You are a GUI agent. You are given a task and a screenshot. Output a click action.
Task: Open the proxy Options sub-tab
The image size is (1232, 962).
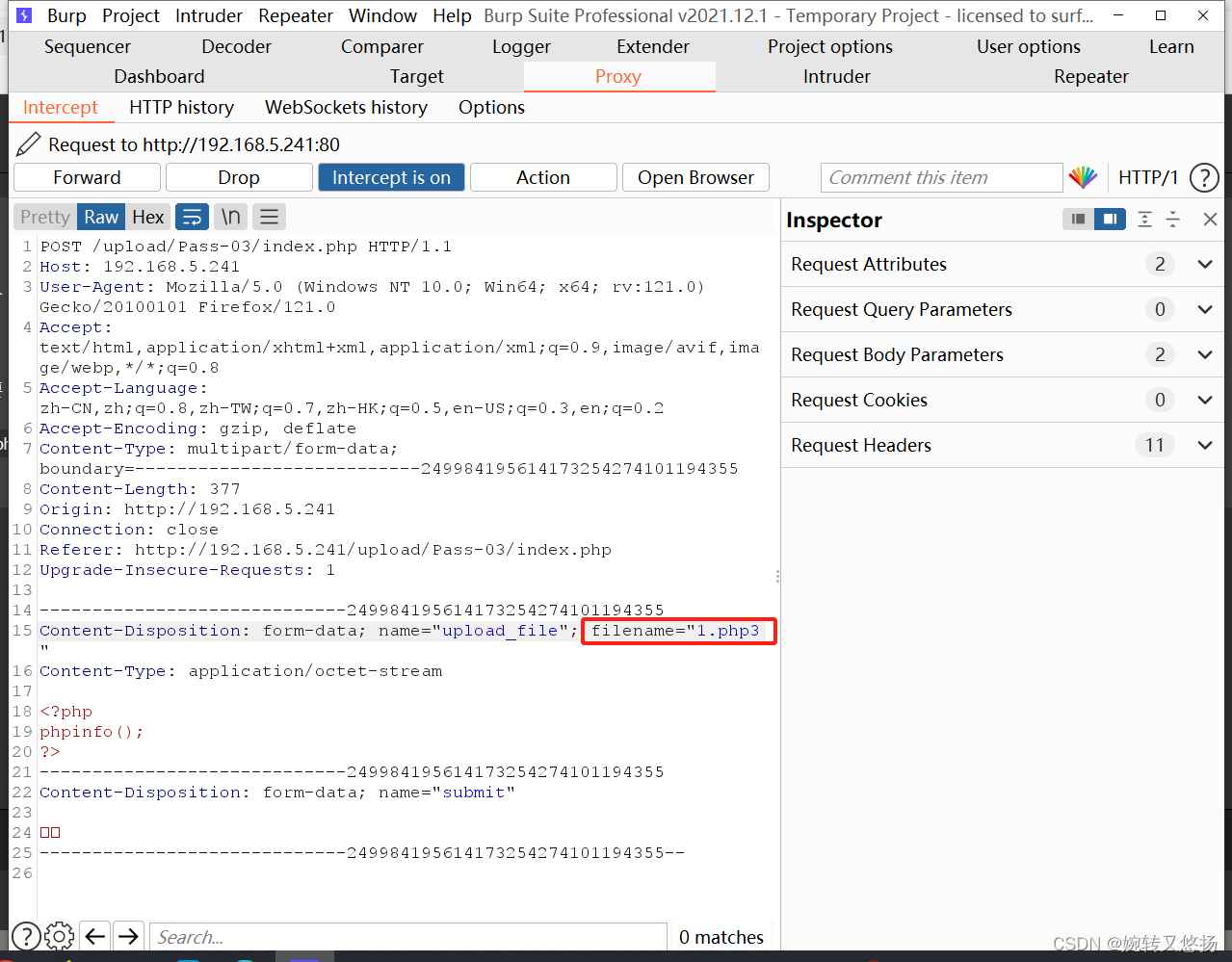492,107
